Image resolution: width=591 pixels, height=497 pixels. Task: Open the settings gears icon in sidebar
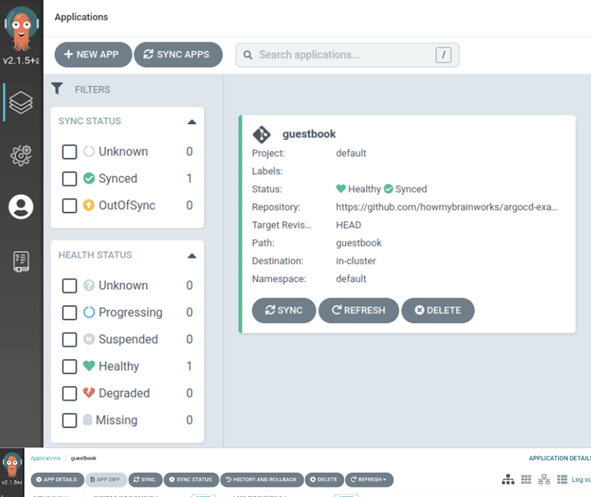click(21, 155)
